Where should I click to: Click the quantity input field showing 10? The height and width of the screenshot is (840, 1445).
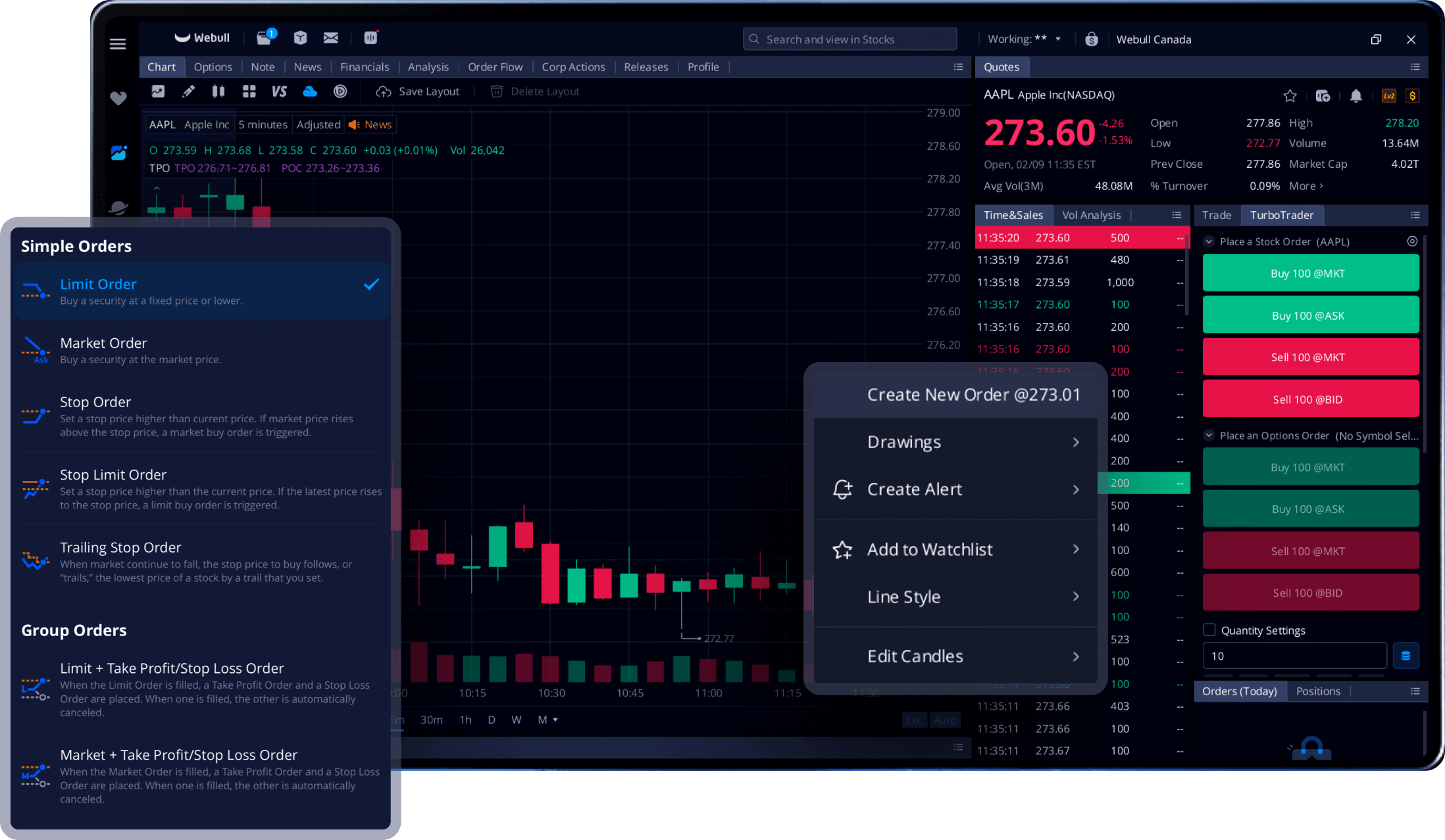coord(1294,656)
